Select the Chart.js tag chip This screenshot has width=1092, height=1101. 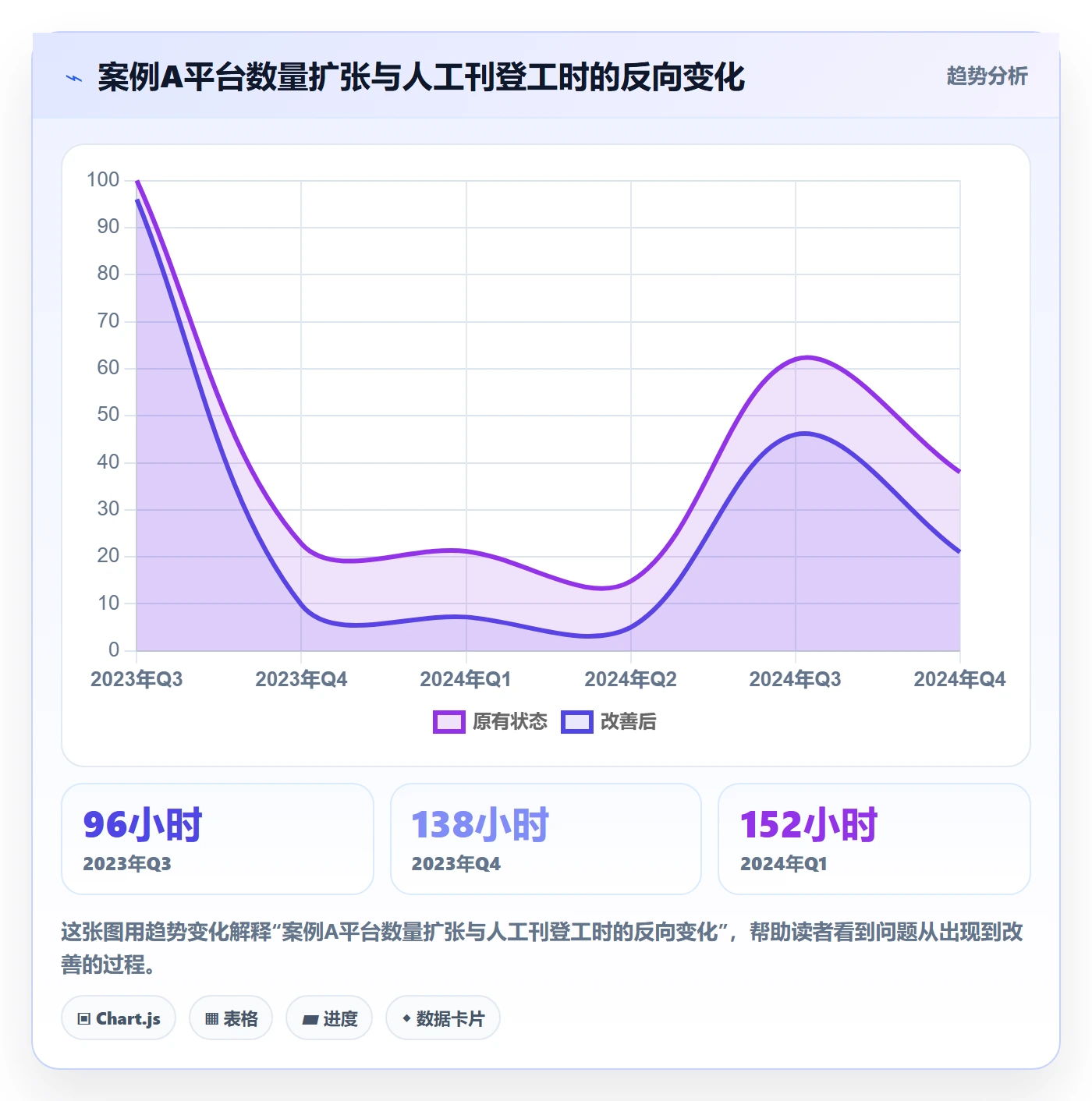pos(119,1018)
